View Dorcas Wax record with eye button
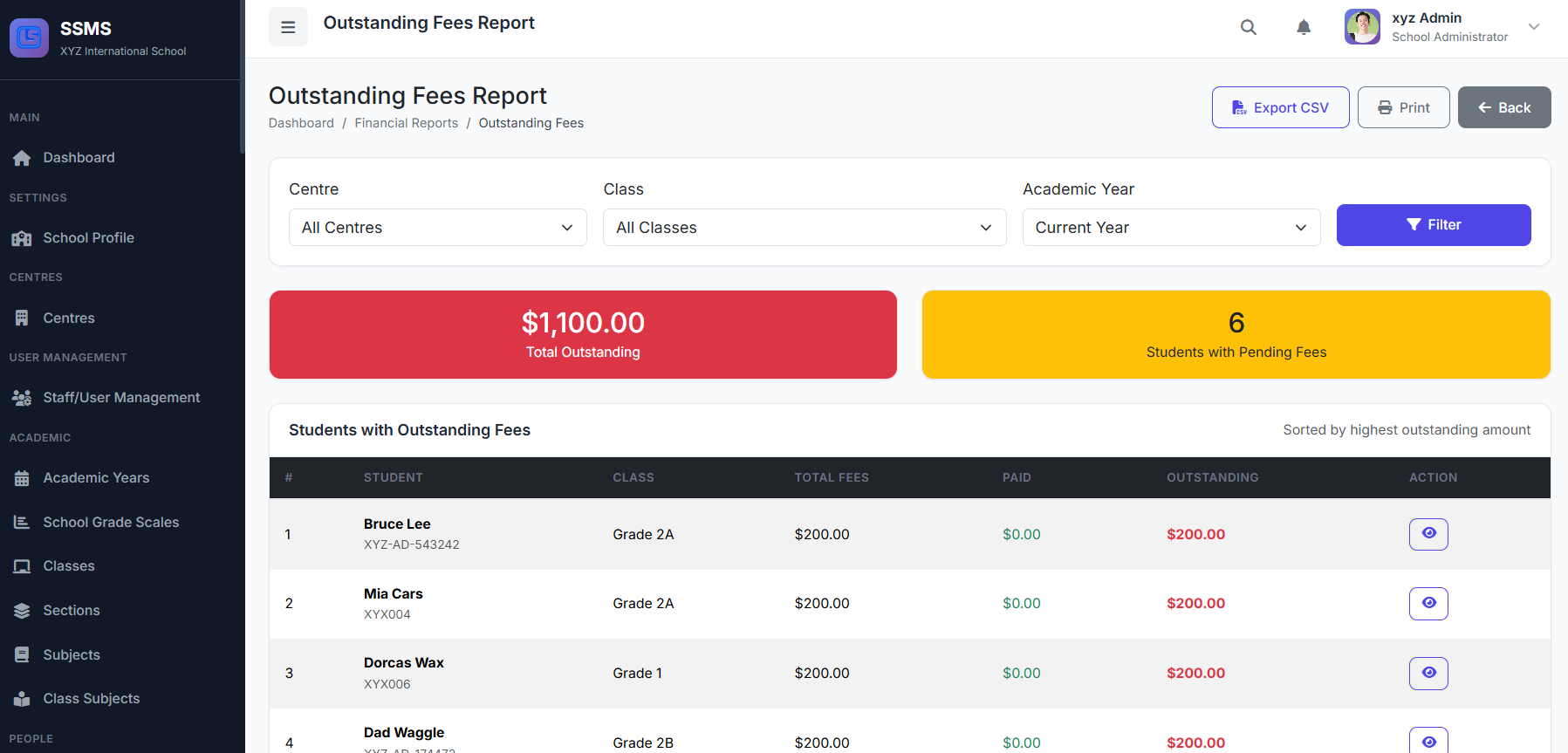 pos(1428,674)
